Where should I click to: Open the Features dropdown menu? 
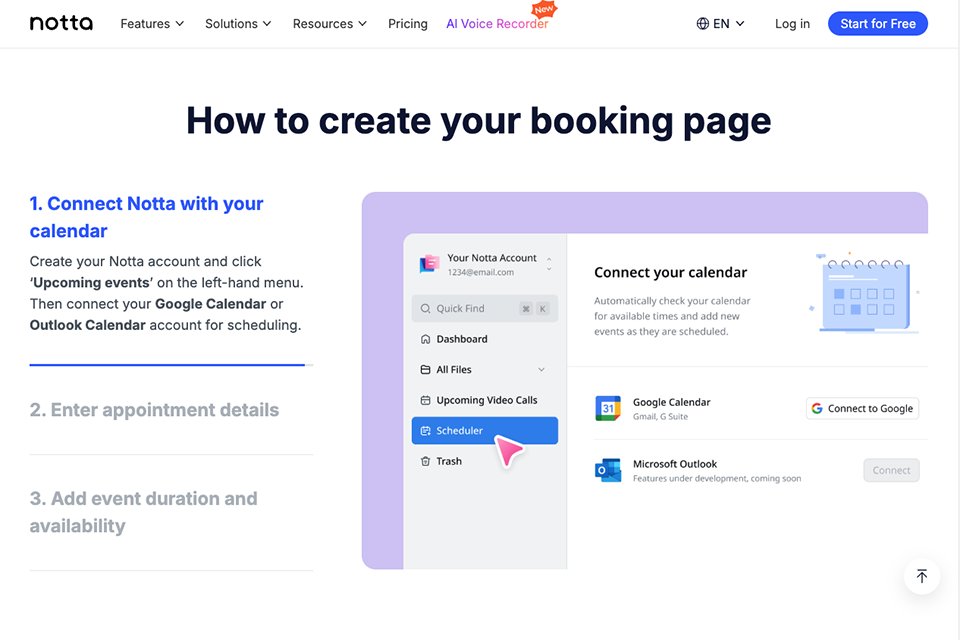coord(152,24)
